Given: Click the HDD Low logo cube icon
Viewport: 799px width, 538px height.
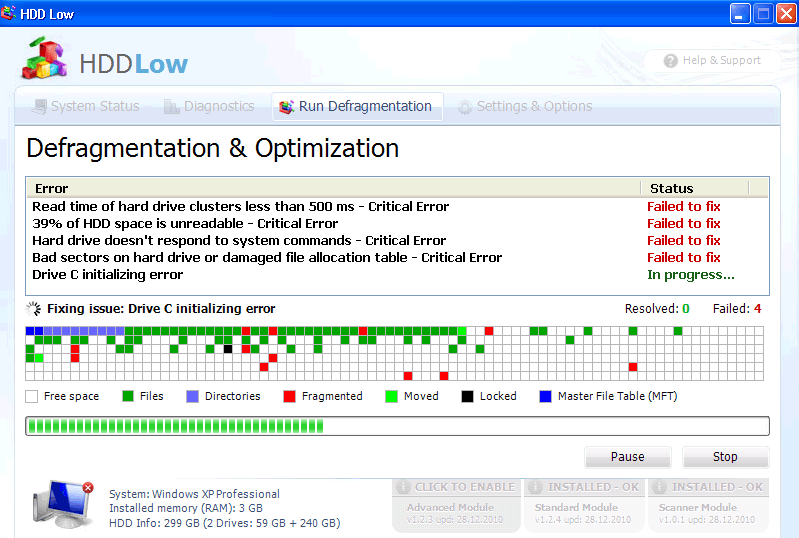Looking at the screenshot, I should pyautogui.click(x=45, y=60).
